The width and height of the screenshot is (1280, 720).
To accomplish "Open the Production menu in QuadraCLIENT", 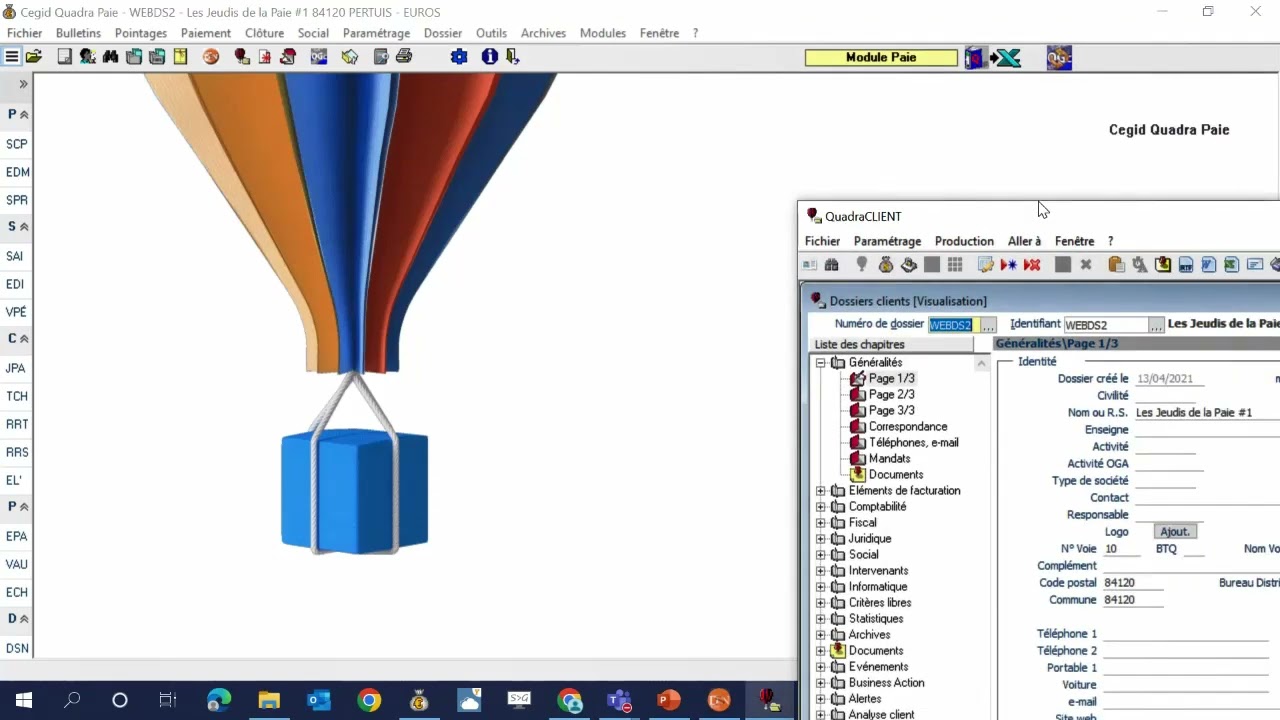I will [964, 241].
